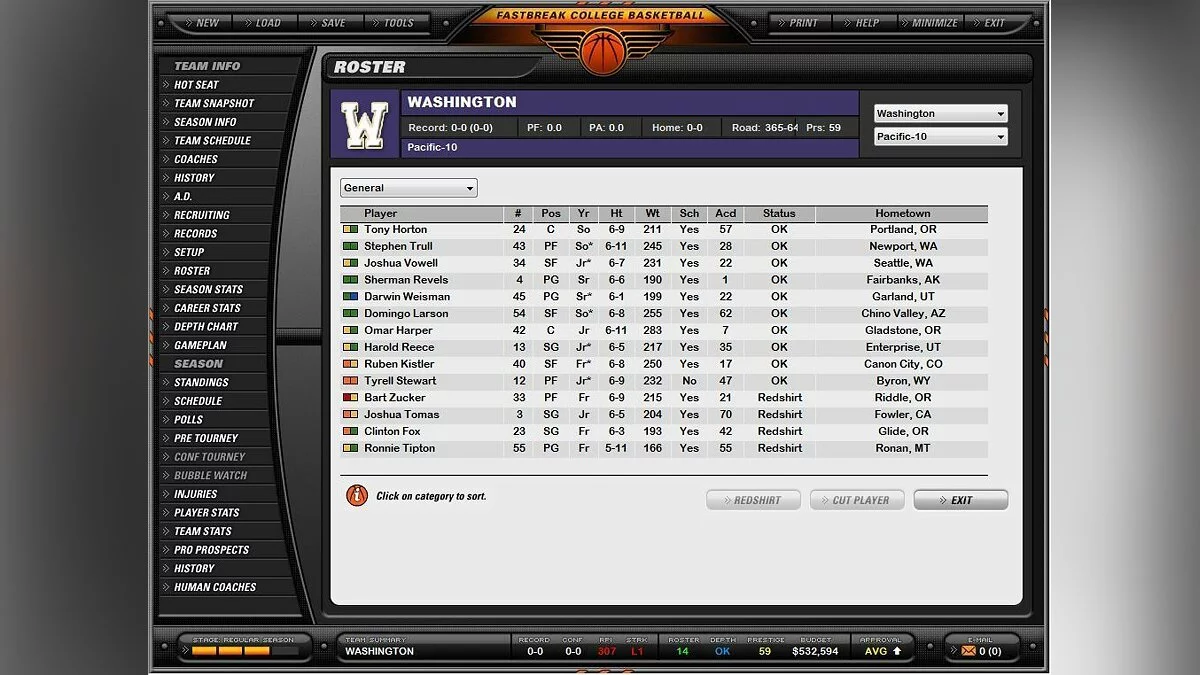Open Setup in sidebar
This screenshot has height=675, width=1200.
click(189, 253)
